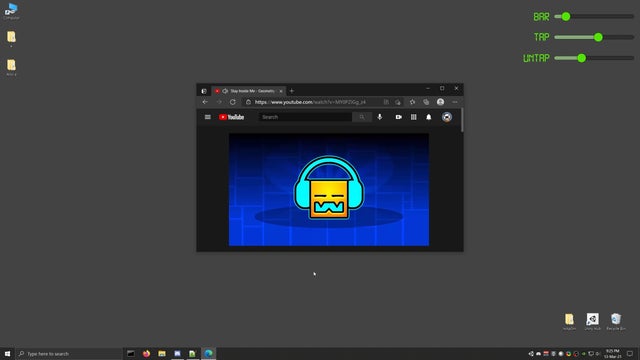Viewport: 640px width, 360px height.
Task: Click the Geometry Dash video player
Action: click(329, 190)
